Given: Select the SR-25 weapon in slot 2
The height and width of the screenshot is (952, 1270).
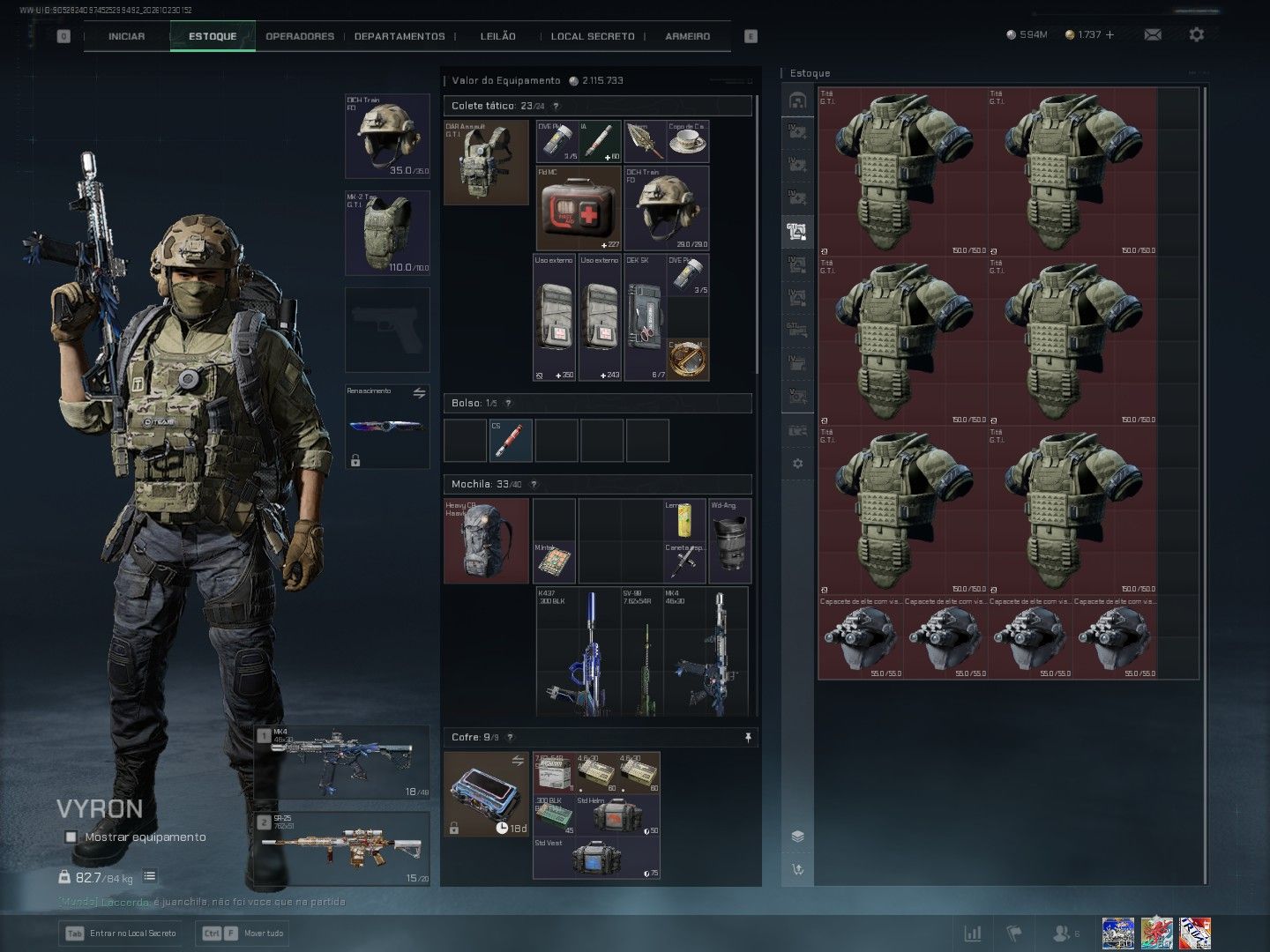Looking at the screenshot, I should 342,850.
